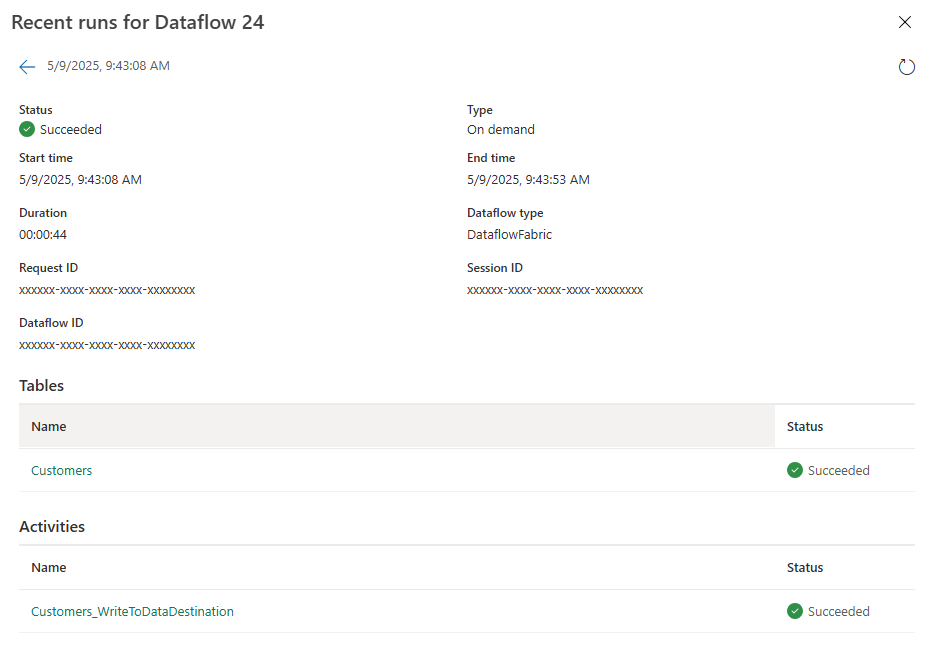The width and height of the screenshot is (932, 657).
Task: Click the refresh circular arrow icon
Action: click(x=907, y=67)
